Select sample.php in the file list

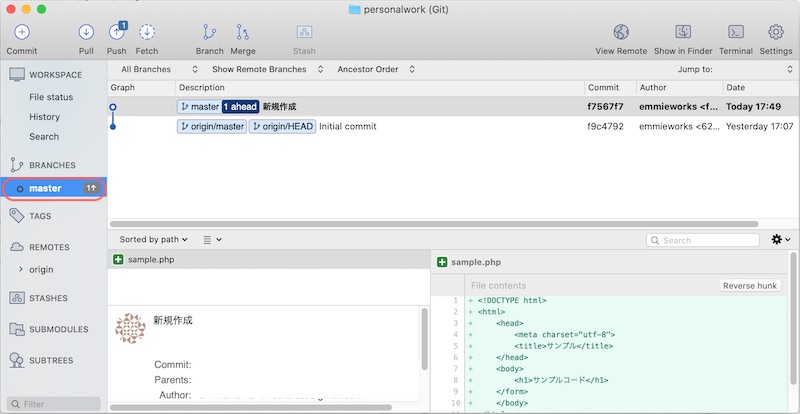pos(269,259)
